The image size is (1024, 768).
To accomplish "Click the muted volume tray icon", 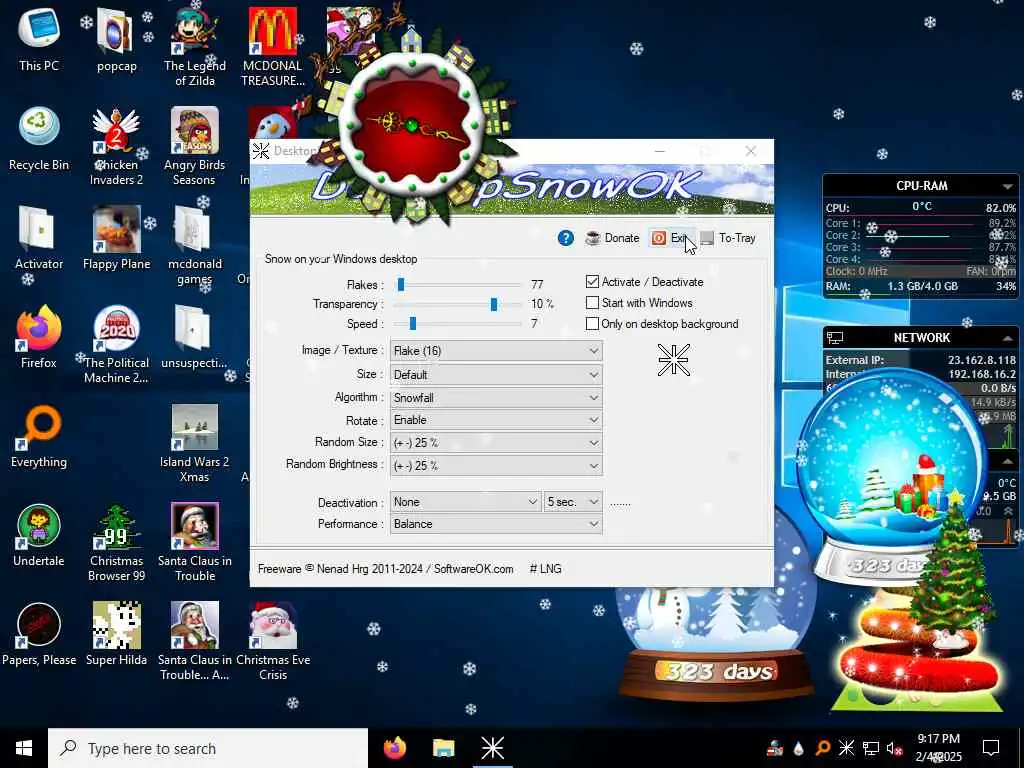I will pos(894,748).
